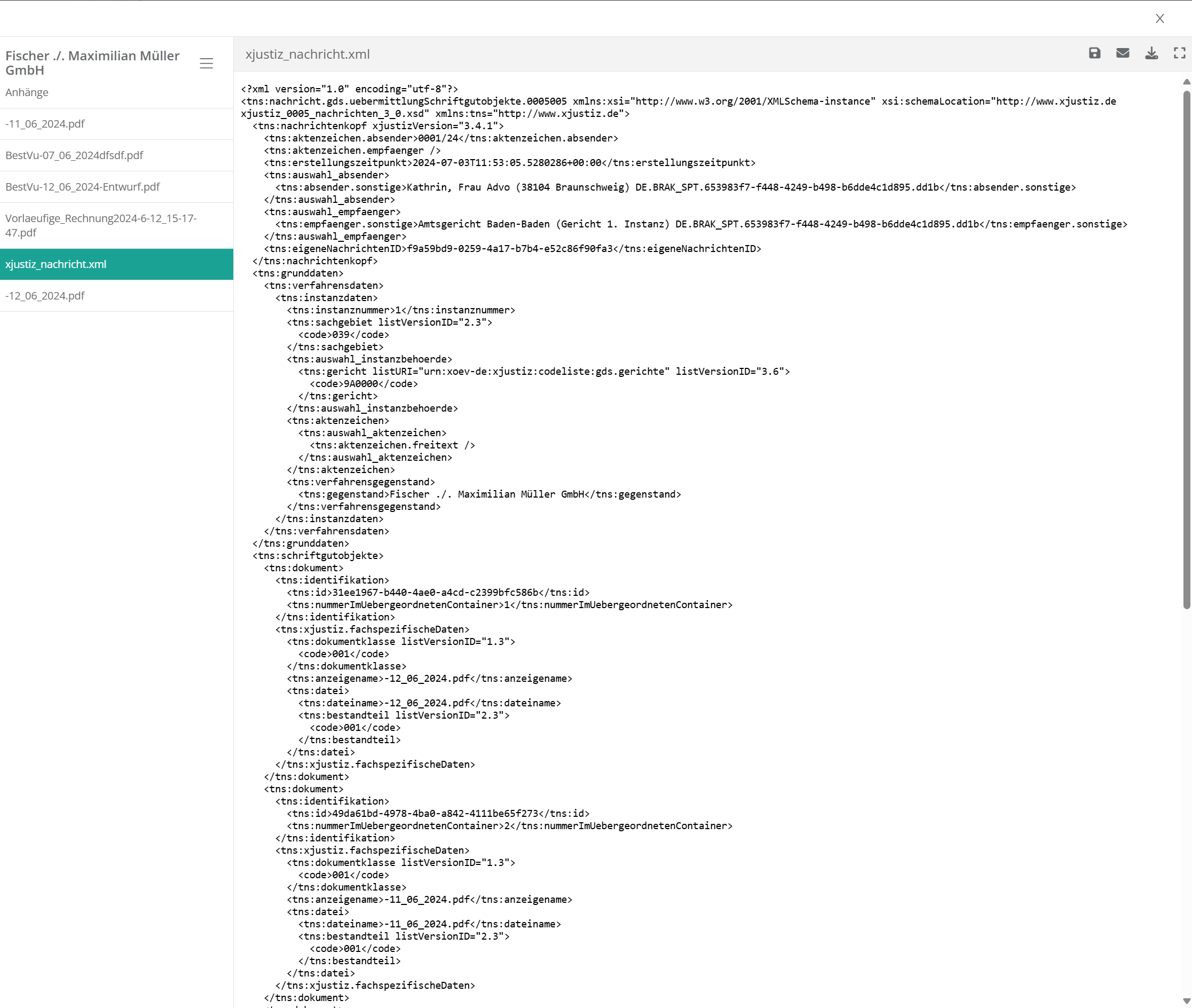Download the file with the download icon
Image resolution: width=1192 pixels, height=1008 pixels.
click(1151, 53)
